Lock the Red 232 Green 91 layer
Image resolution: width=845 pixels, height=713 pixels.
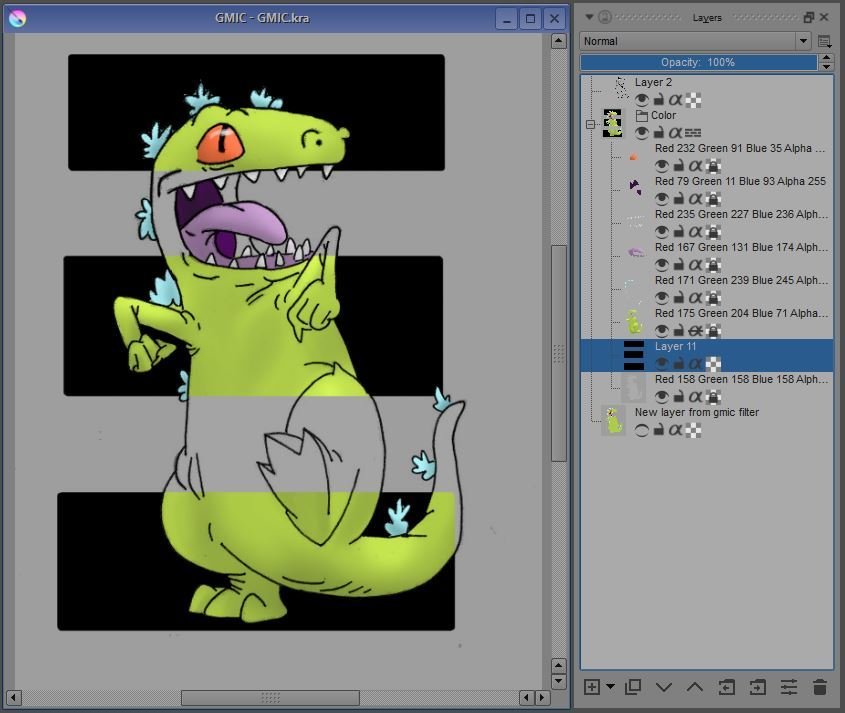(x=679, y=165)
